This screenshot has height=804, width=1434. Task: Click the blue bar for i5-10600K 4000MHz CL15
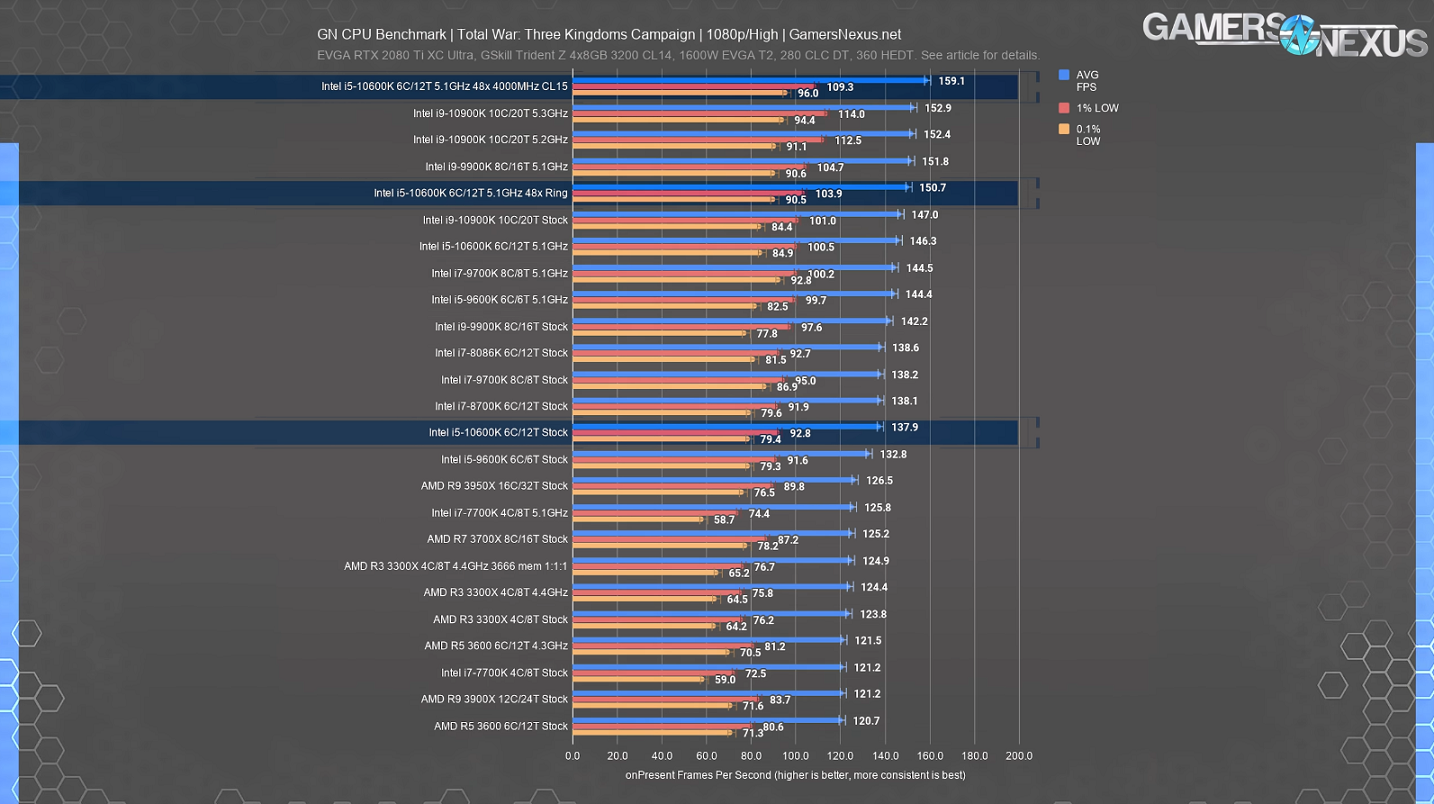pyautogui.click(x=750, y=80)
